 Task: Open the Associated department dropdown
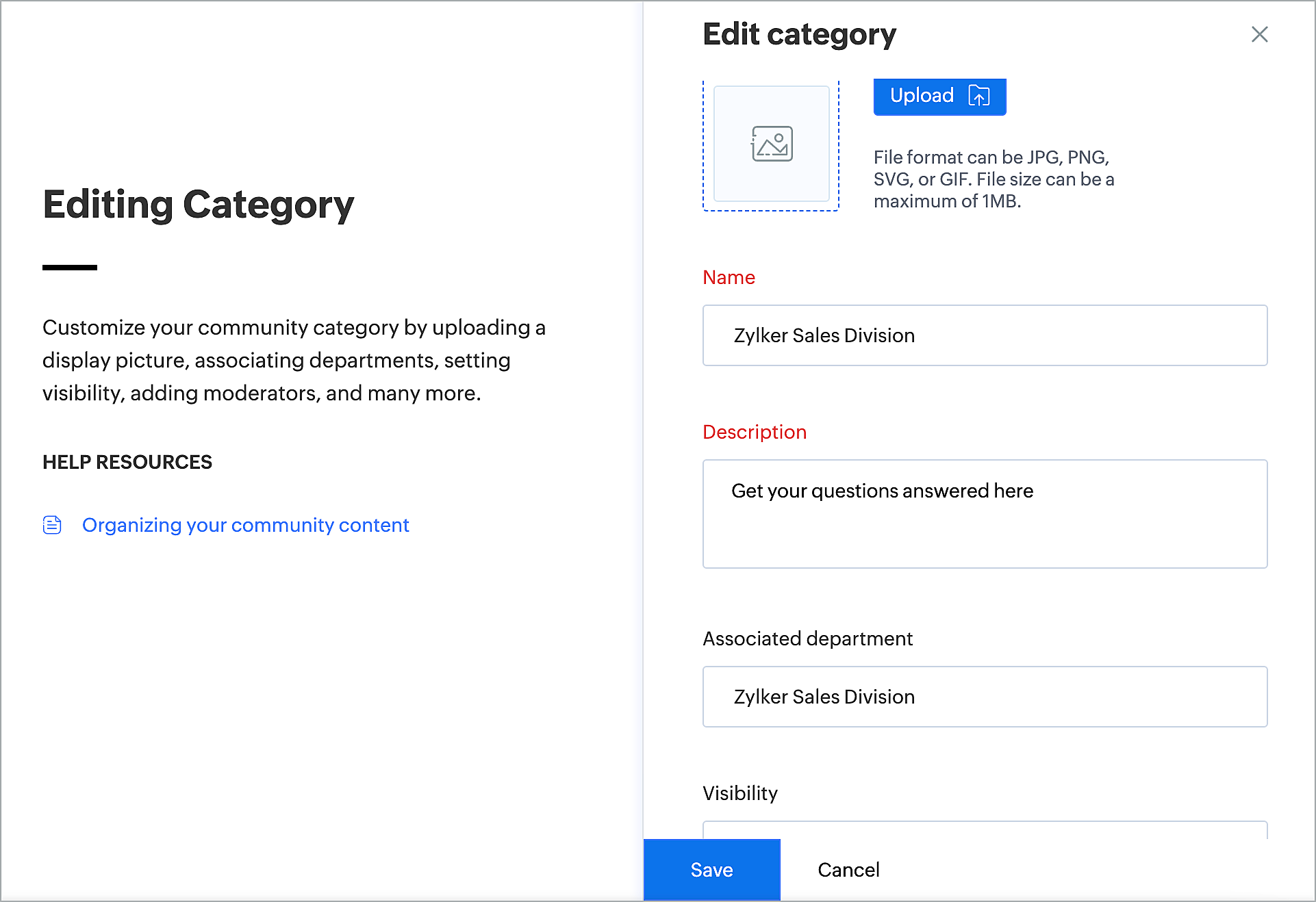(985, 697)
